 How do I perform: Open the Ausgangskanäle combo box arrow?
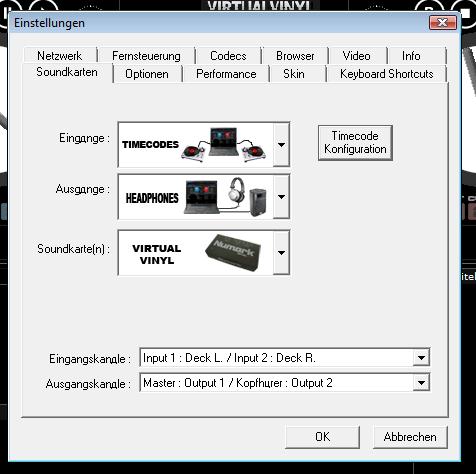421,383
